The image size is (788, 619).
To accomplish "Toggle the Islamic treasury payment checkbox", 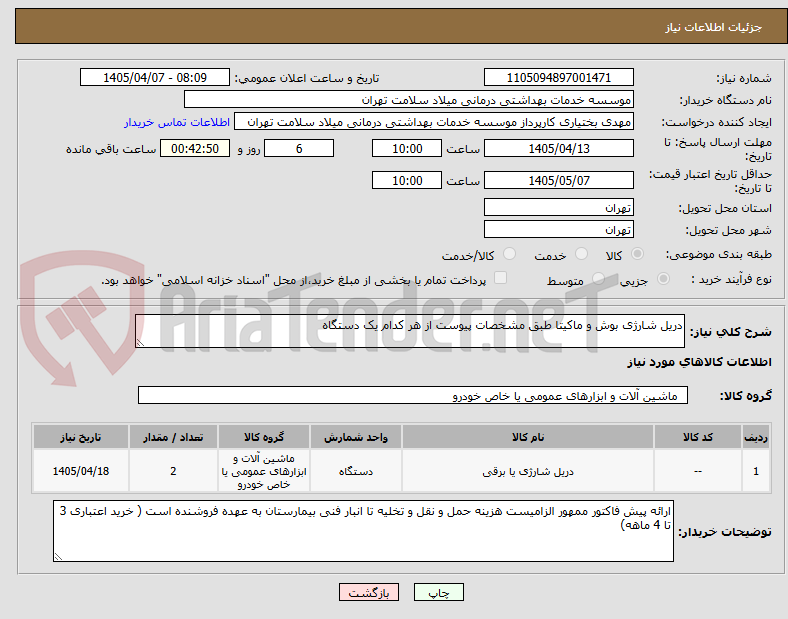I will [x=501, y=278].
